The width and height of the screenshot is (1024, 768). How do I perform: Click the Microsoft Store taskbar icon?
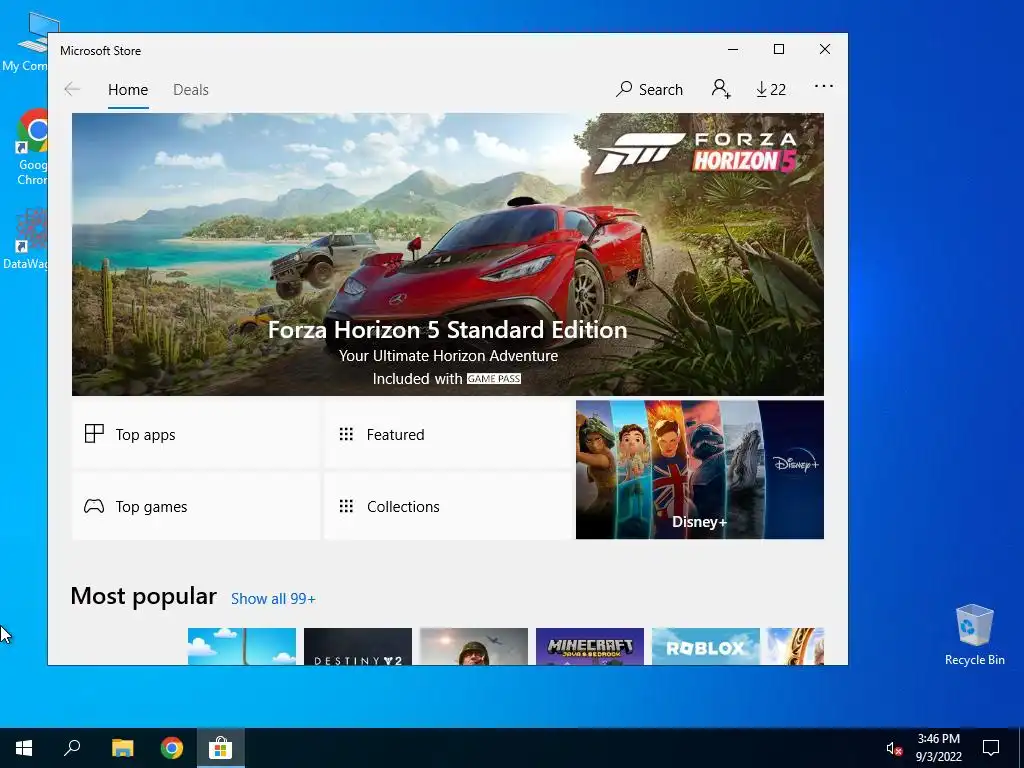[x=221, y=748]
